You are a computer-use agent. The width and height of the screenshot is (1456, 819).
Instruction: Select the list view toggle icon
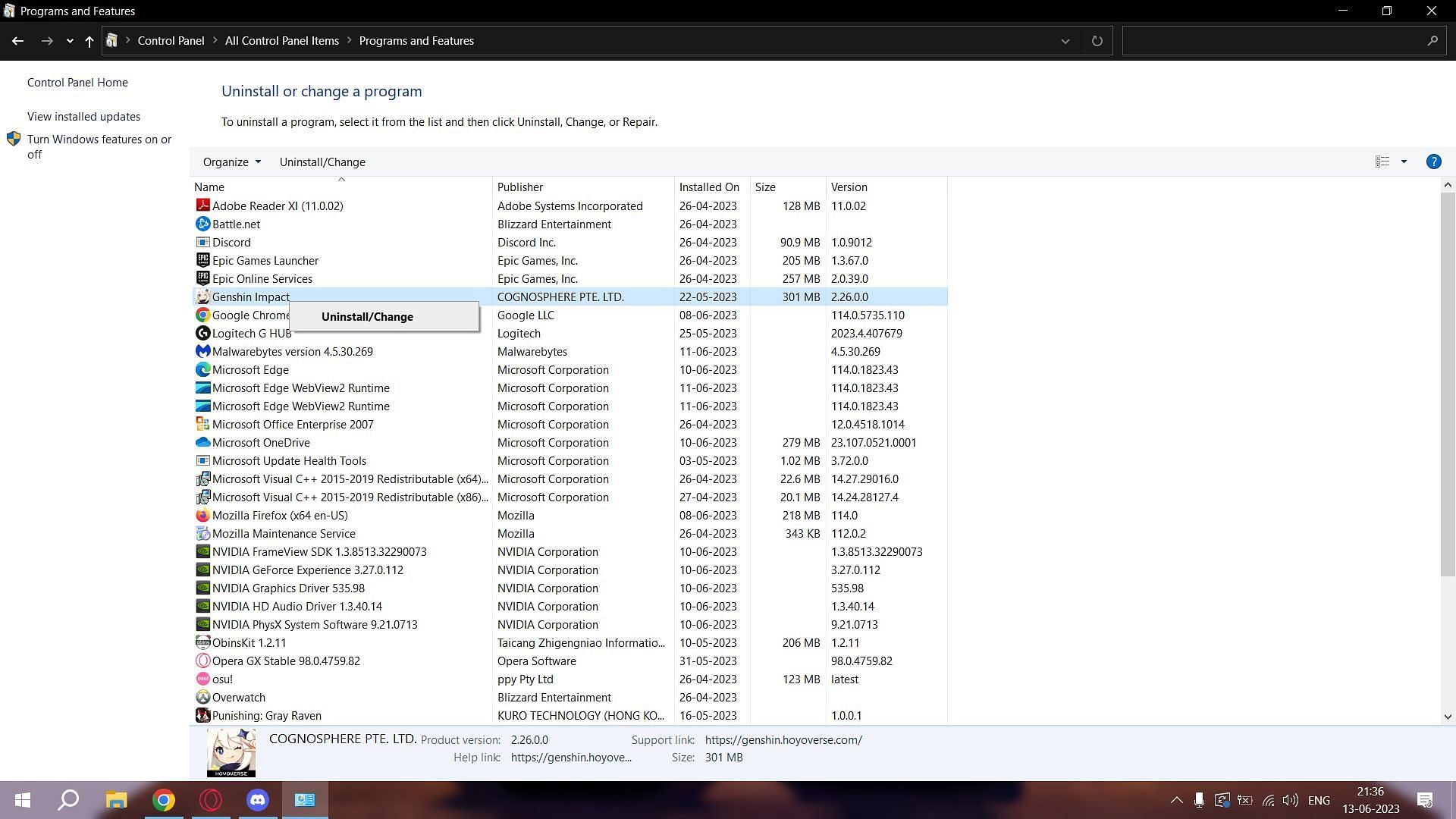pyautogui.click(x=1383, y=161)
